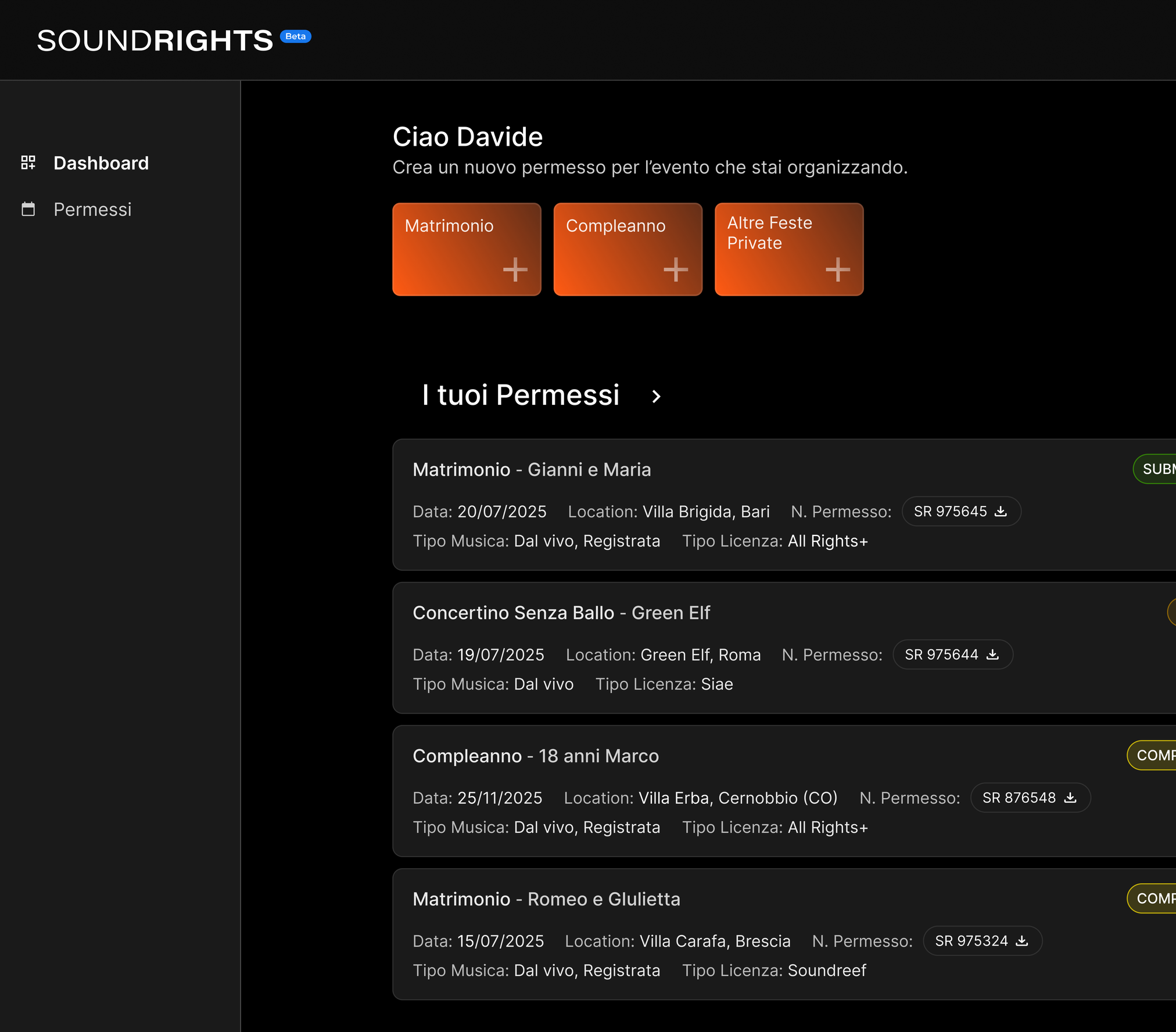Screen dimensions: 1176x1032
Task: Click the plus icon on Compleanno card
Action: pyautogui.click(x=676, y=269)
